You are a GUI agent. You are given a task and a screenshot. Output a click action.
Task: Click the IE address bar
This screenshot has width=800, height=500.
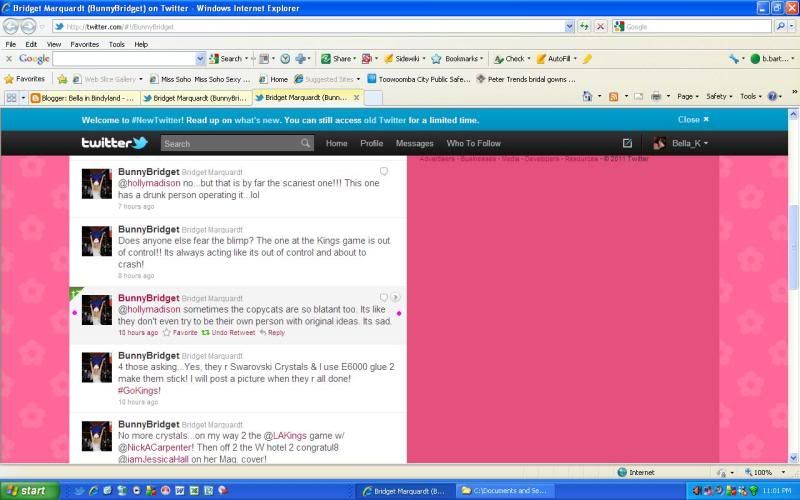[x=309, y=27]
